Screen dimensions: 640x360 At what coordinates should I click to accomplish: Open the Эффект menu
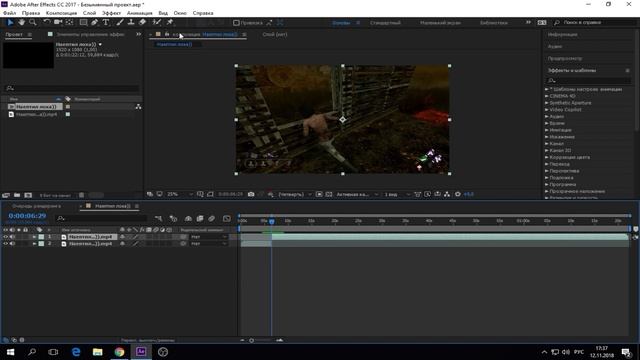tap(111, 13)
